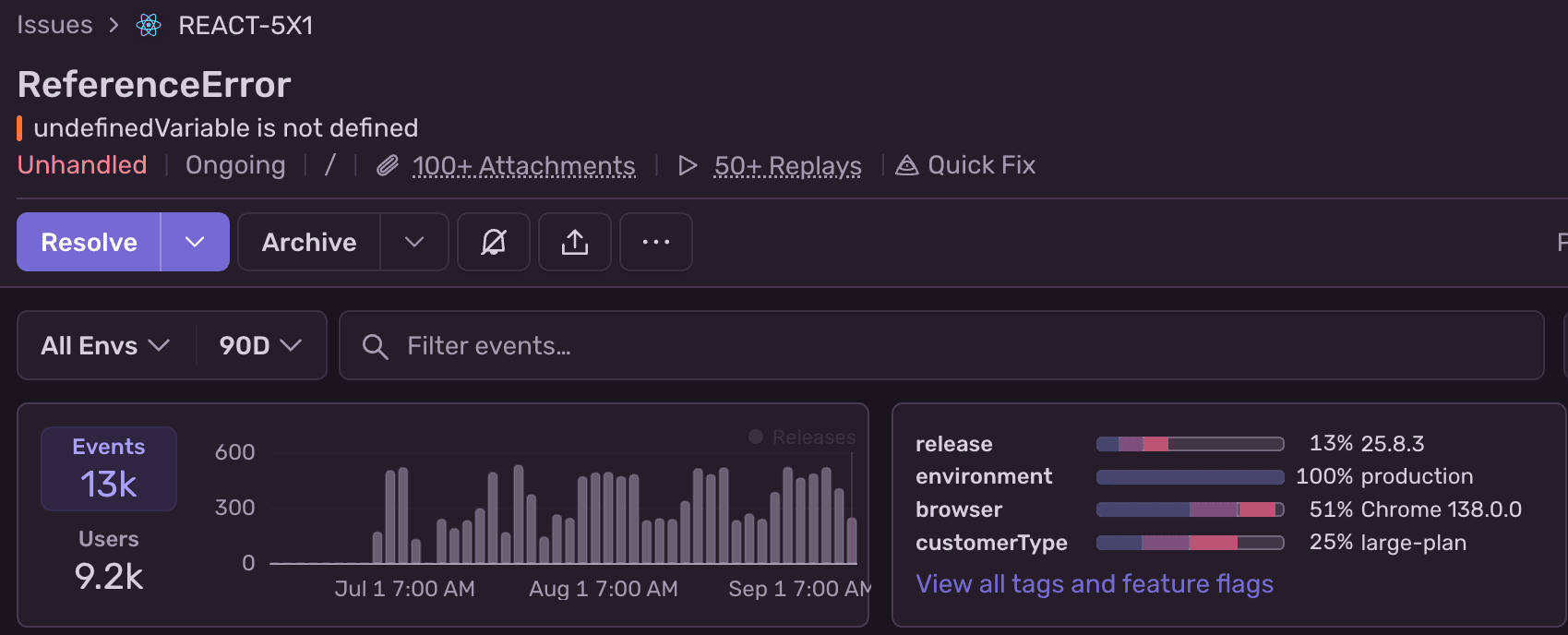Click the browser tag distribution bar
The height and width of the screenshot is (635, 1568).
(1190, 509)
